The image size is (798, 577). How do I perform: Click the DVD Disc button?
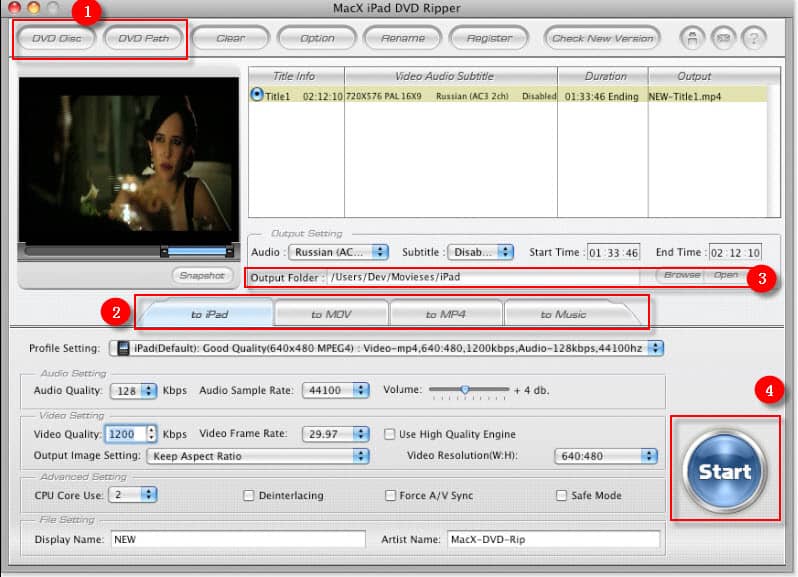pyautogui.click(x=56, y=38)
